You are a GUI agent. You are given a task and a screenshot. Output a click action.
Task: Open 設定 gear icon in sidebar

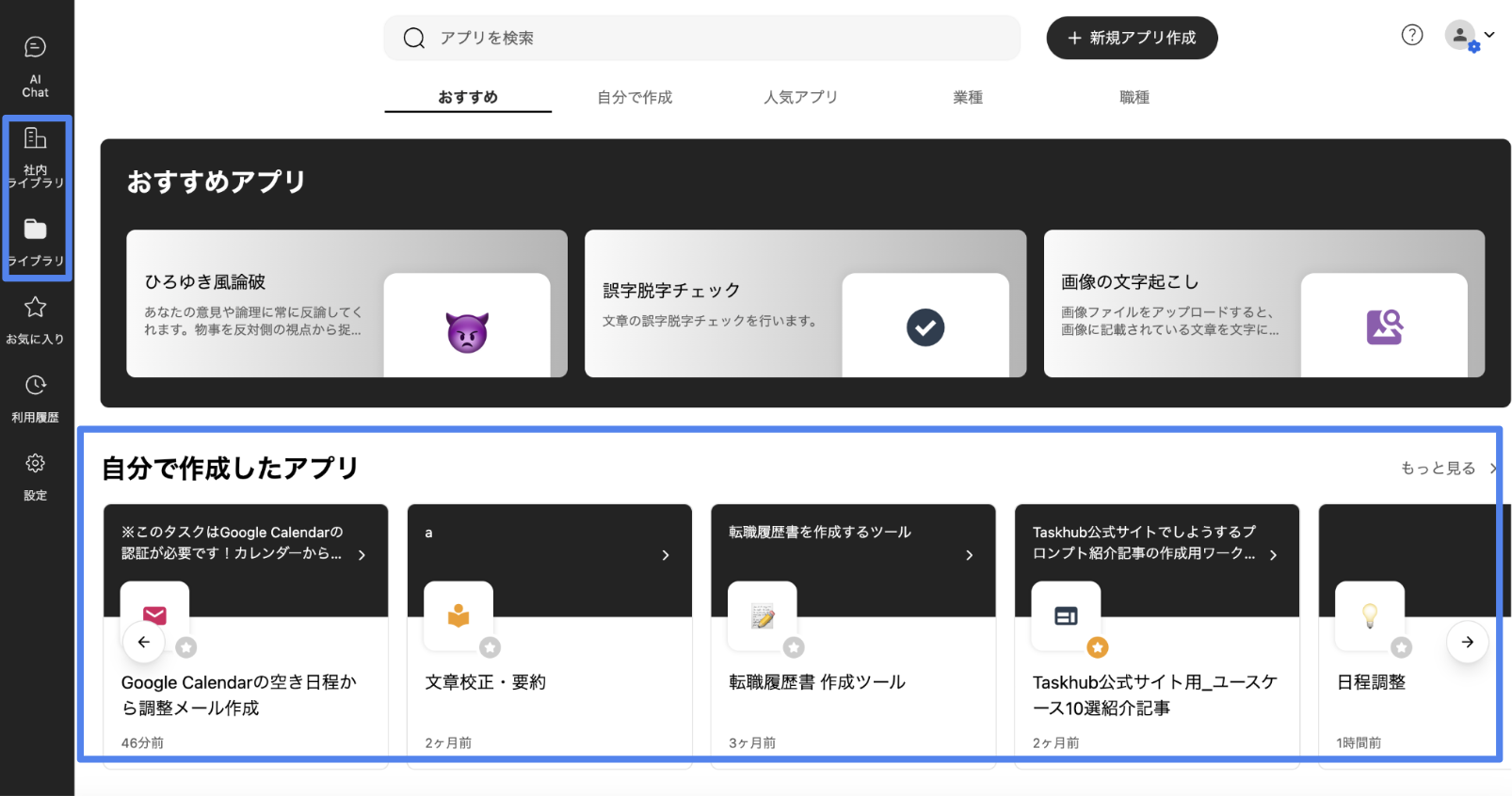point(35,475)
